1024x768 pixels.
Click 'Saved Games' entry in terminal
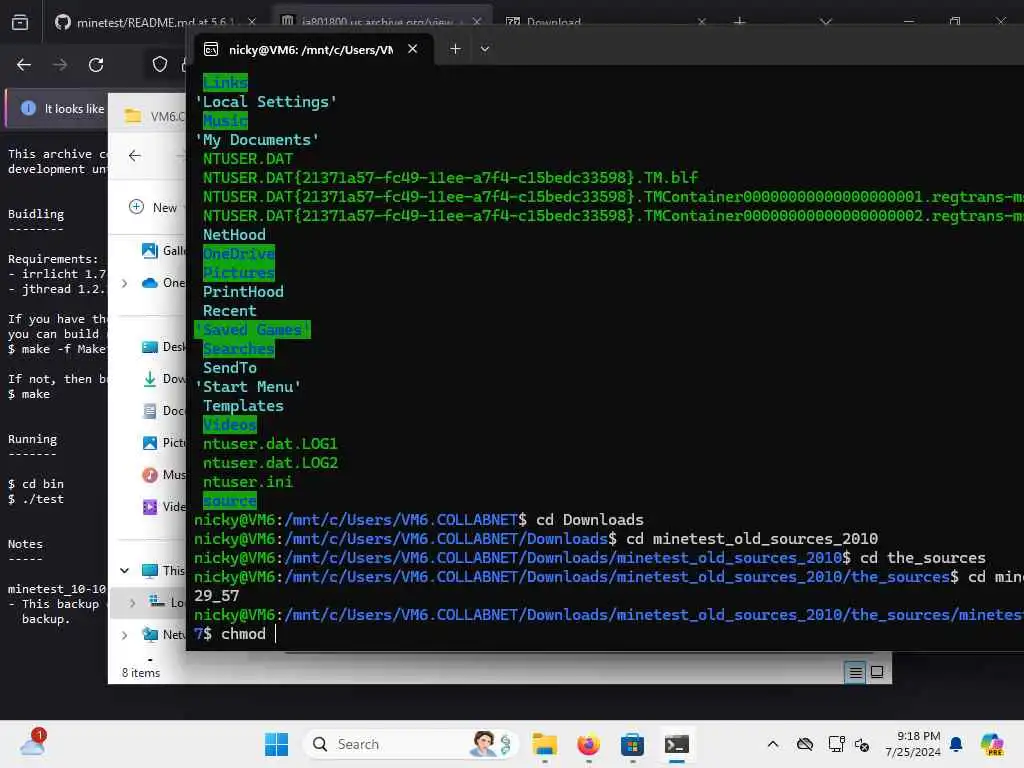pos(252,330)
